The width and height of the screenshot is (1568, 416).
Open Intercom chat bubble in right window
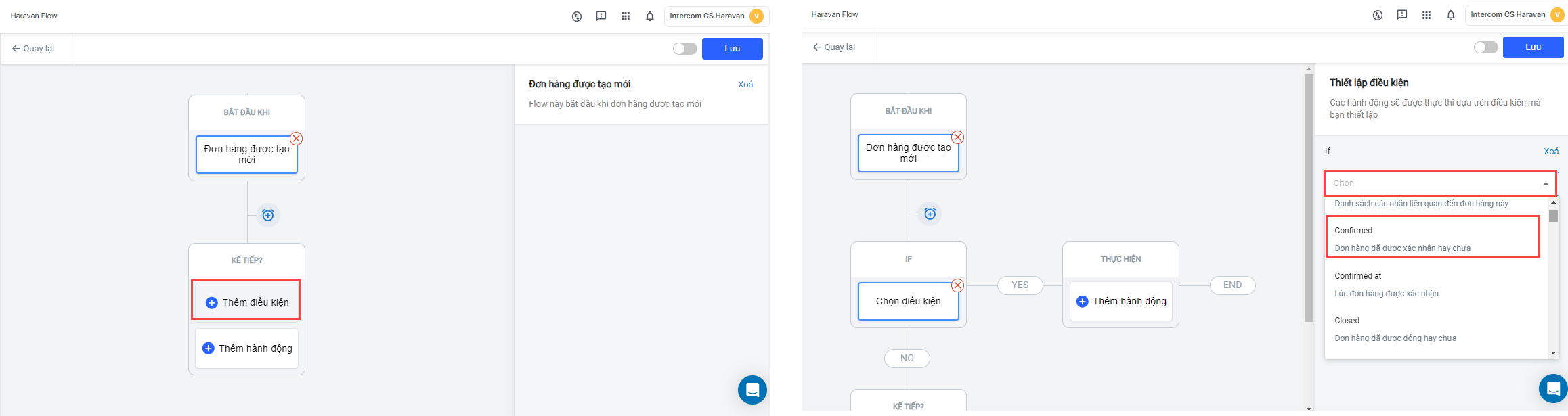pyautogui.click(x=1553, y=388)
